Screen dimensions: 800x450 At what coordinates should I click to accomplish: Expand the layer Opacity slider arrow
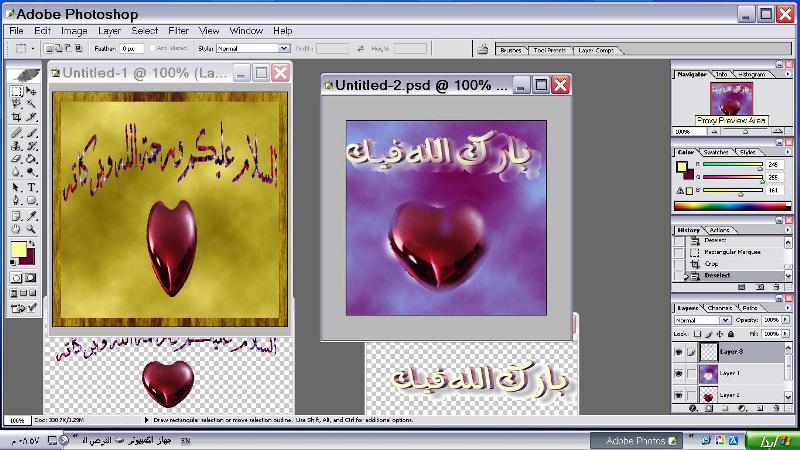pyautogui.click(x=786, y=320)
